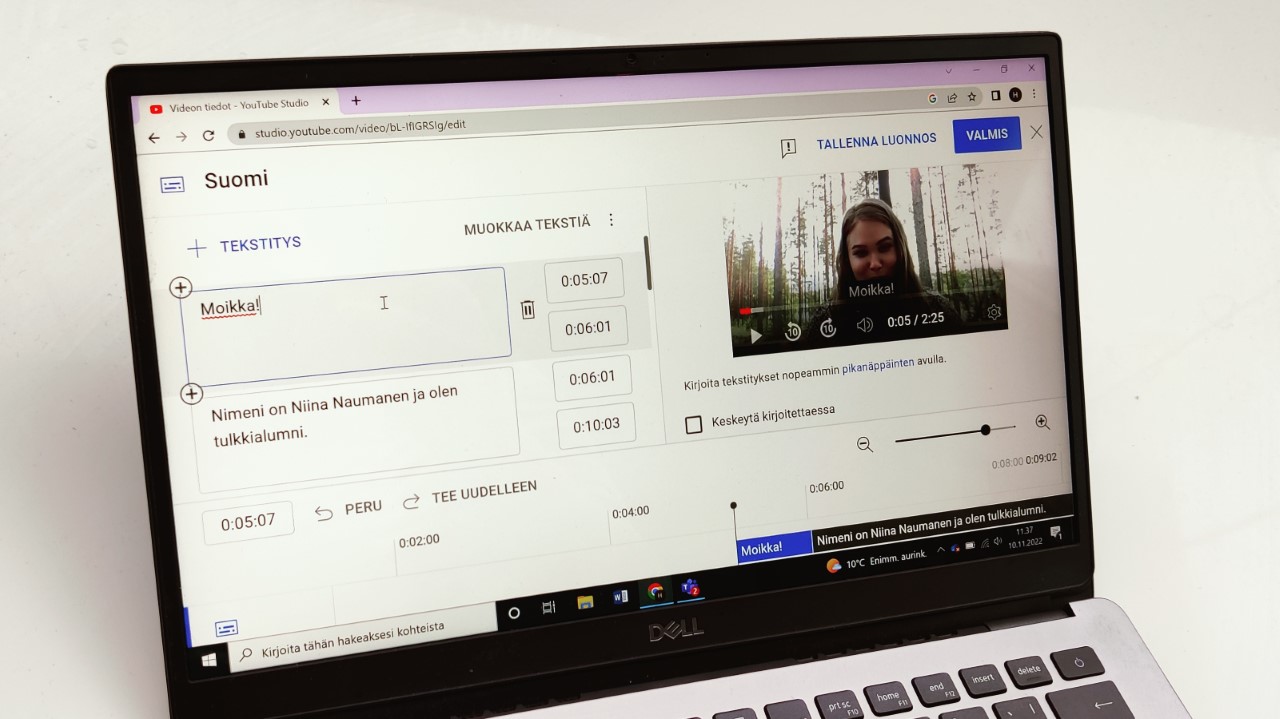Open the pikanäppäinten shortcuts link

coord(877,364)
